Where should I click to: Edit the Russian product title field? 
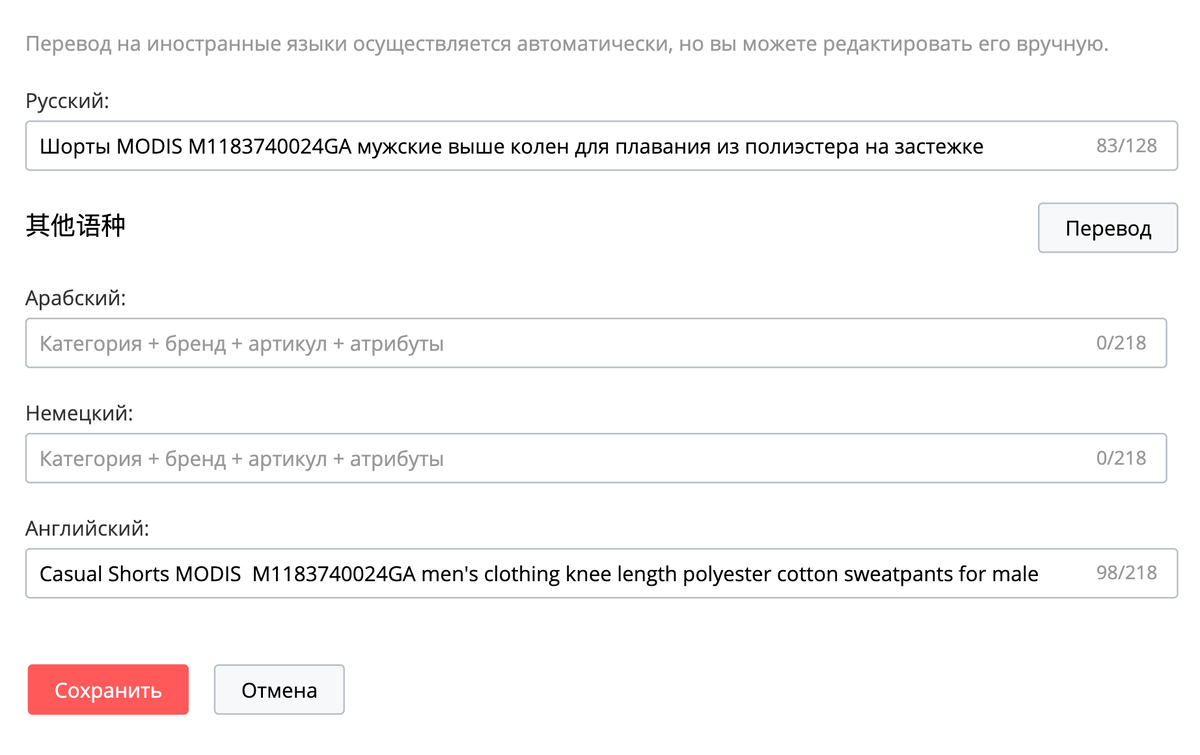pyautogui.click(x=601, y=147)
